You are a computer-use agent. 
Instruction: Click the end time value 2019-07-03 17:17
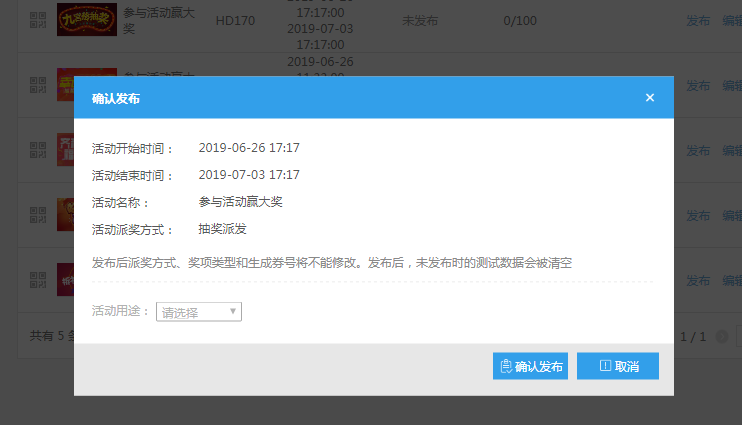tap(249, 175)
